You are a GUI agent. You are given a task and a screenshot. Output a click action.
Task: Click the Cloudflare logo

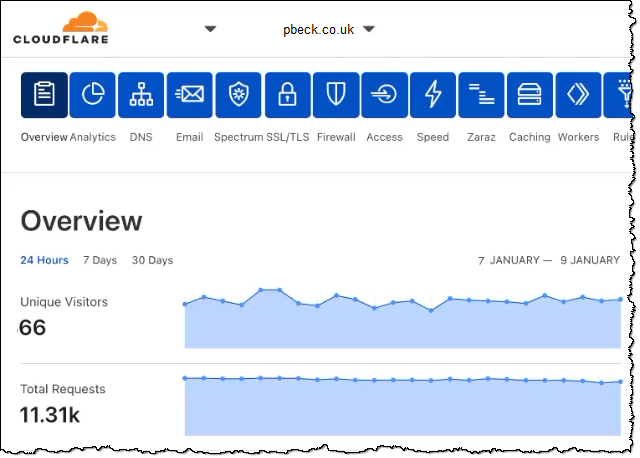[x=61, y=28]
